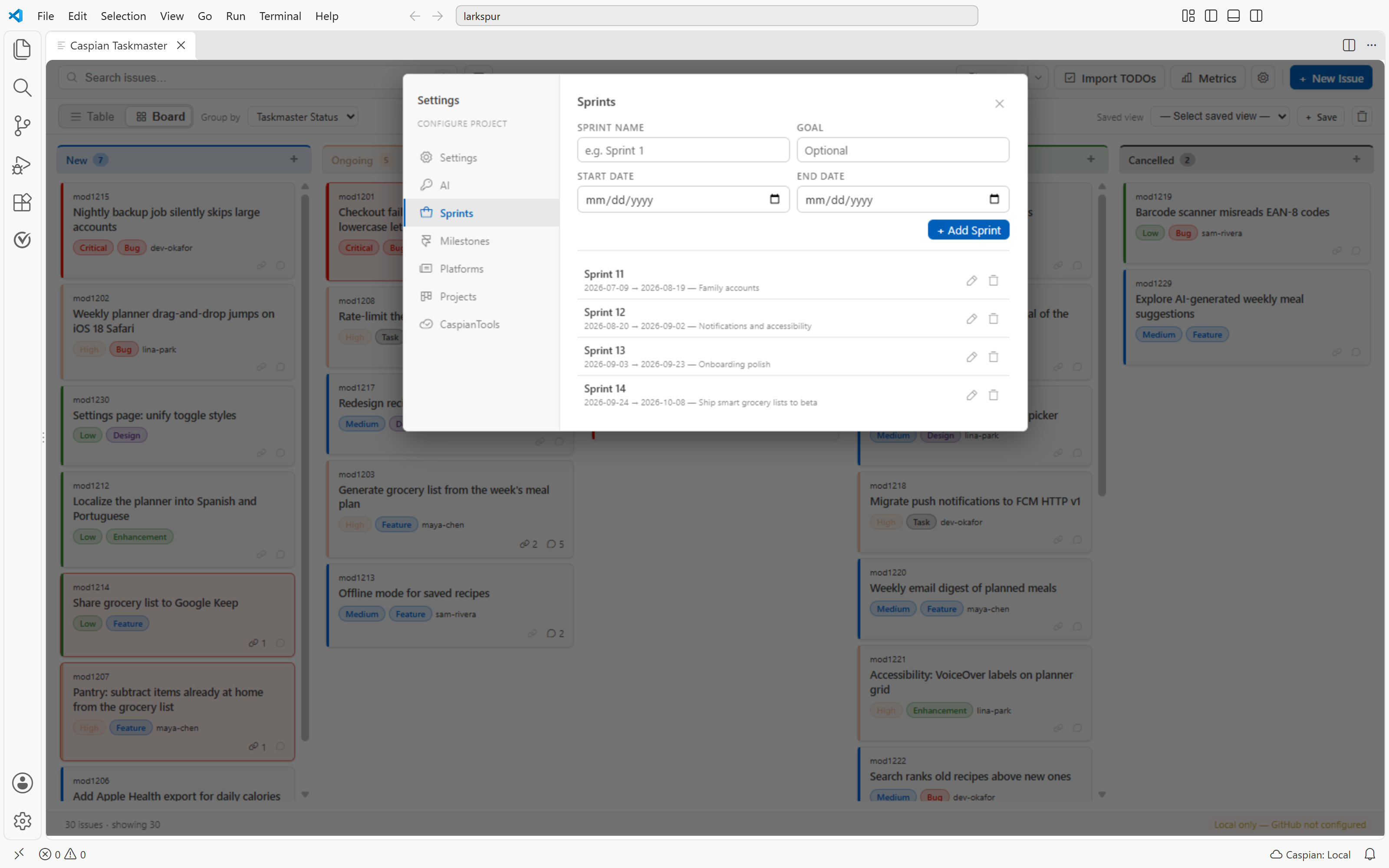1389x868 pixels.
Task: Open Explorer in the activity bar
Action: pos(22,49)
